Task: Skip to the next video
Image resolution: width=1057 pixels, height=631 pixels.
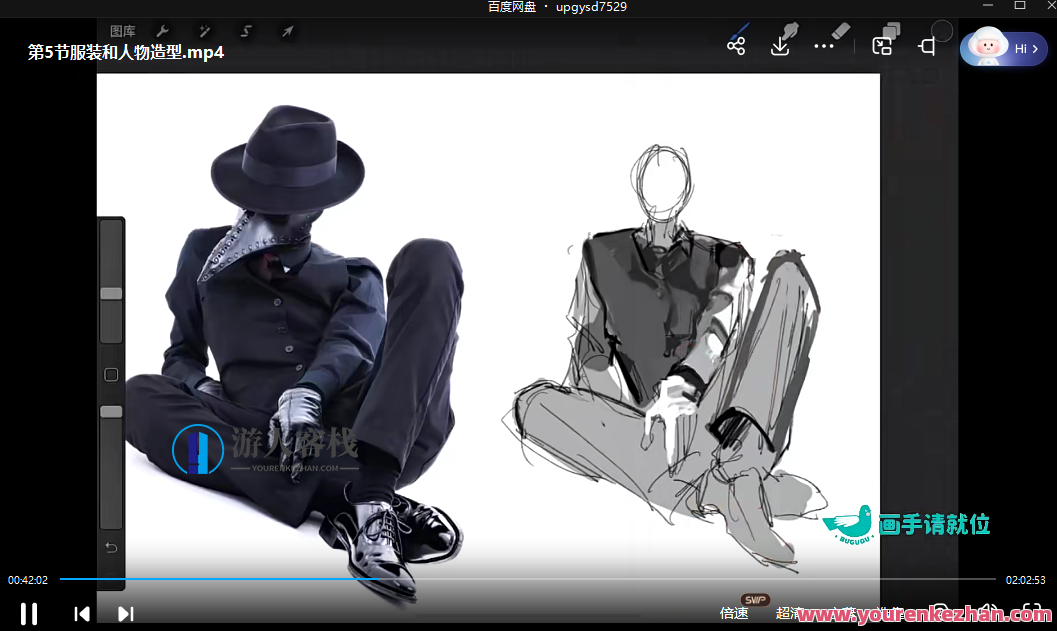Action: click(125, 613)
